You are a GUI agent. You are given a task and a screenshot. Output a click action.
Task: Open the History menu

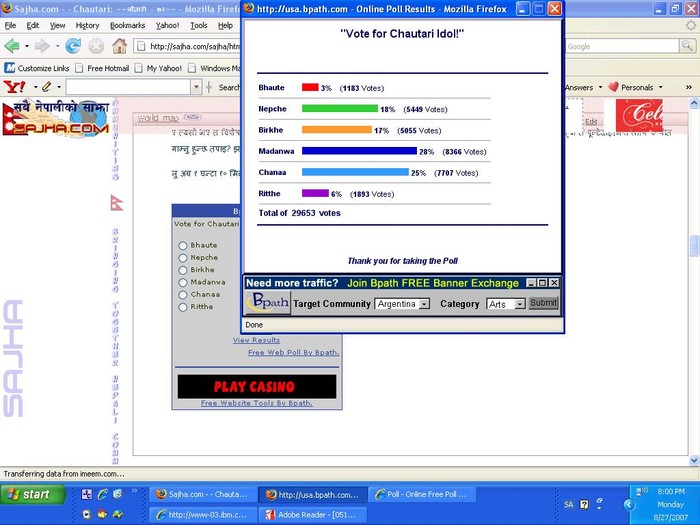tap(87, 25)
